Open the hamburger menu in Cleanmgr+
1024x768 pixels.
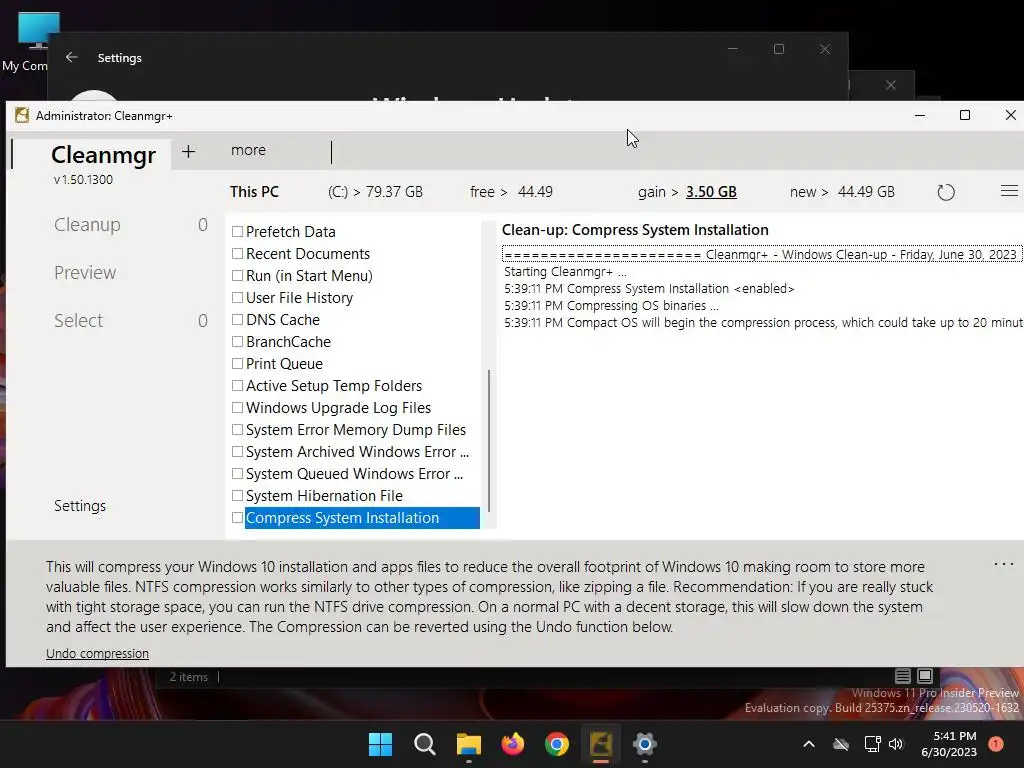[x=1009, y=191]
